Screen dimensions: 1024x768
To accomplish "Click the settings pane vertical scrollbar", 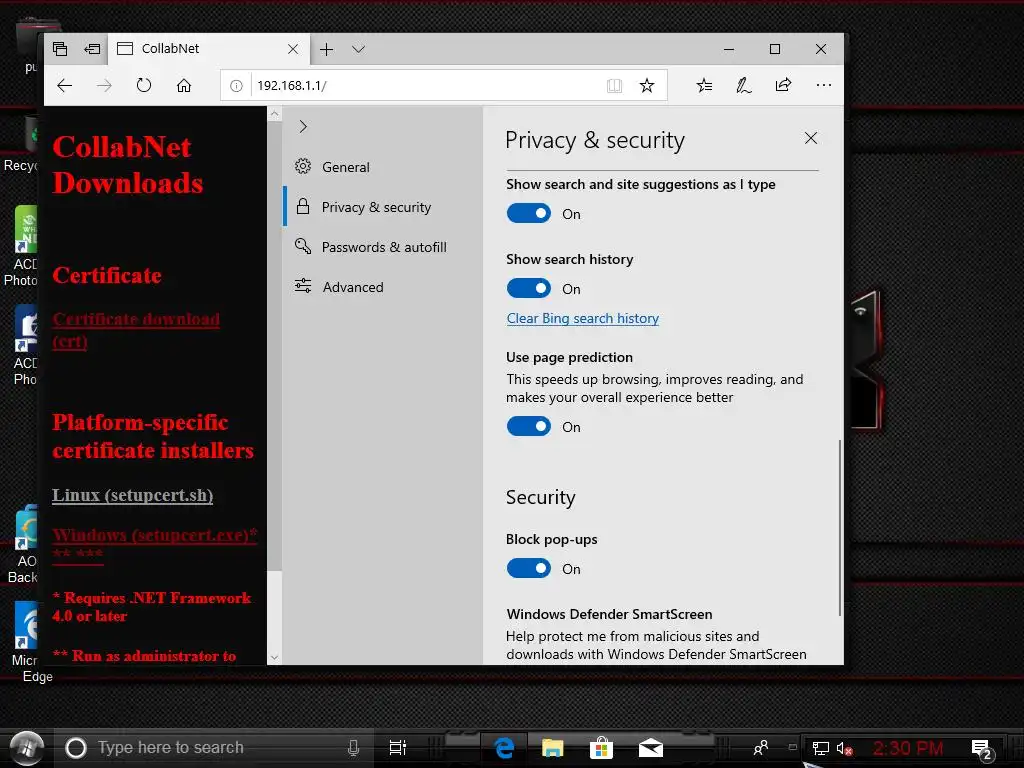I will 839,527.
